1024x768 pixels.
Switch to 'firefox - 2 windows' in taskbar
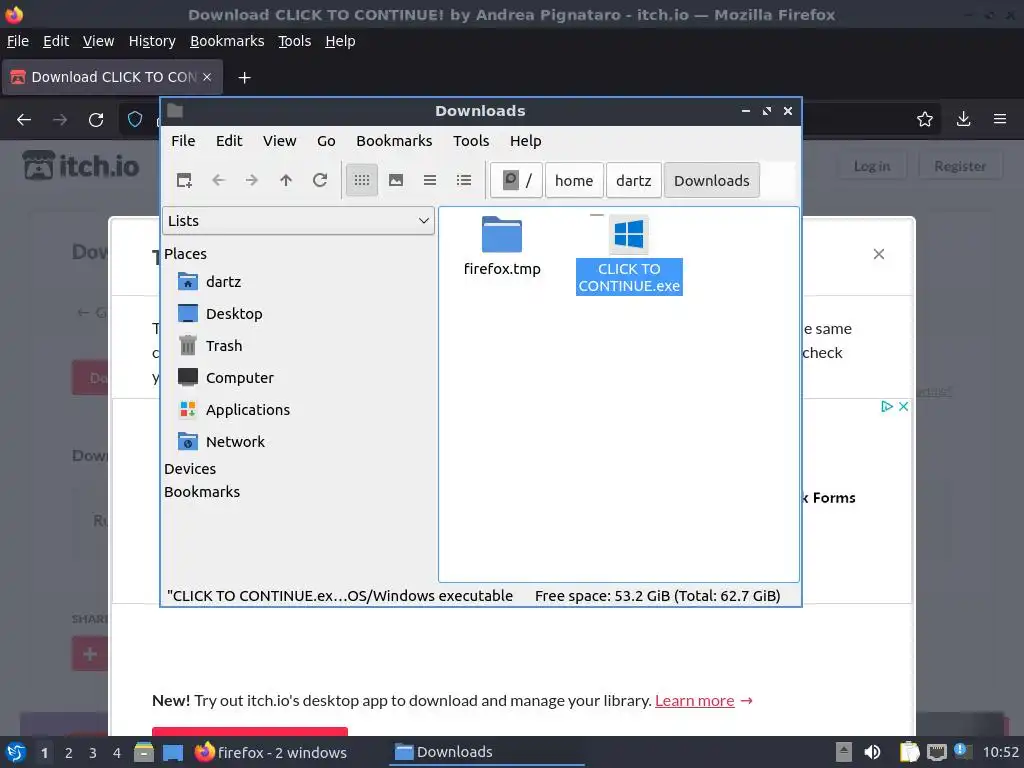point(271,752)
